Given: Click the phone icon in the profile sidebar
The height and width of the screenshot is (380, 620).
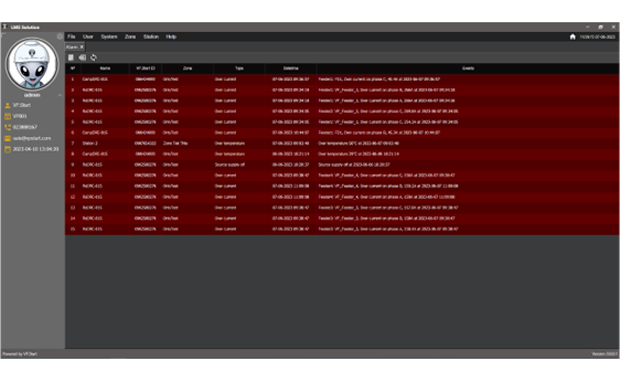Looking at the screenshot, I should coord(8,127).
